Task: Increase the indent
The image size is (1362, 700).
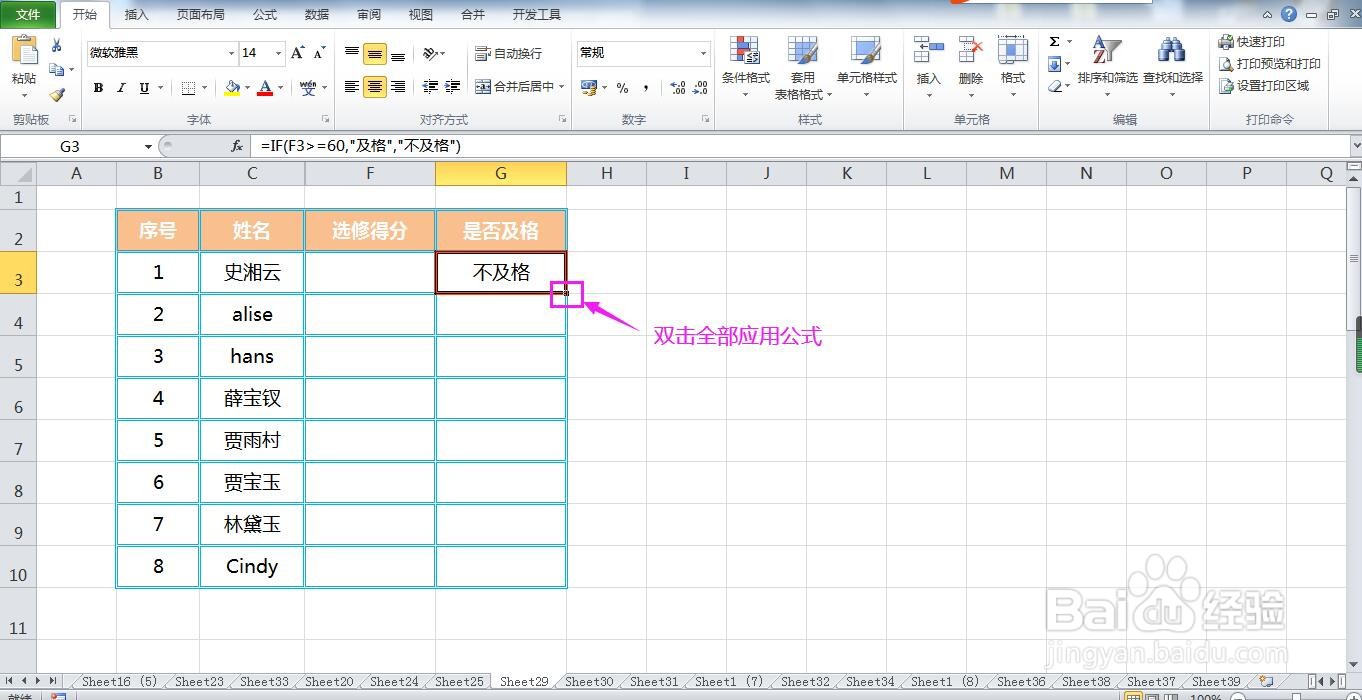Action: pyautogui.click(x=453, y=87)
